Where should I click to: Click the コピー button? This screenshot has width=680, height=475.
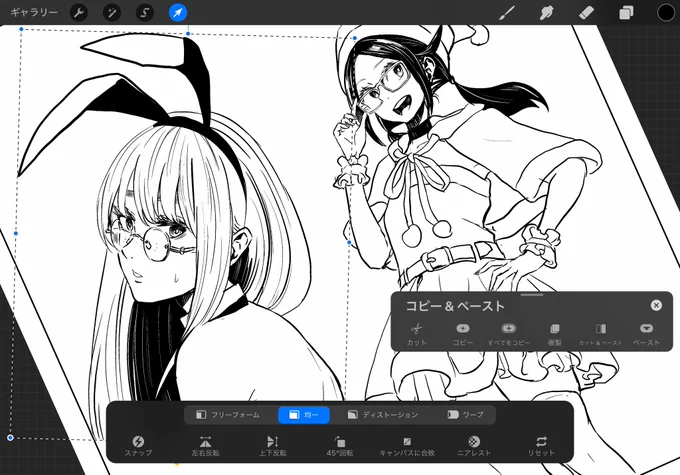463,334
